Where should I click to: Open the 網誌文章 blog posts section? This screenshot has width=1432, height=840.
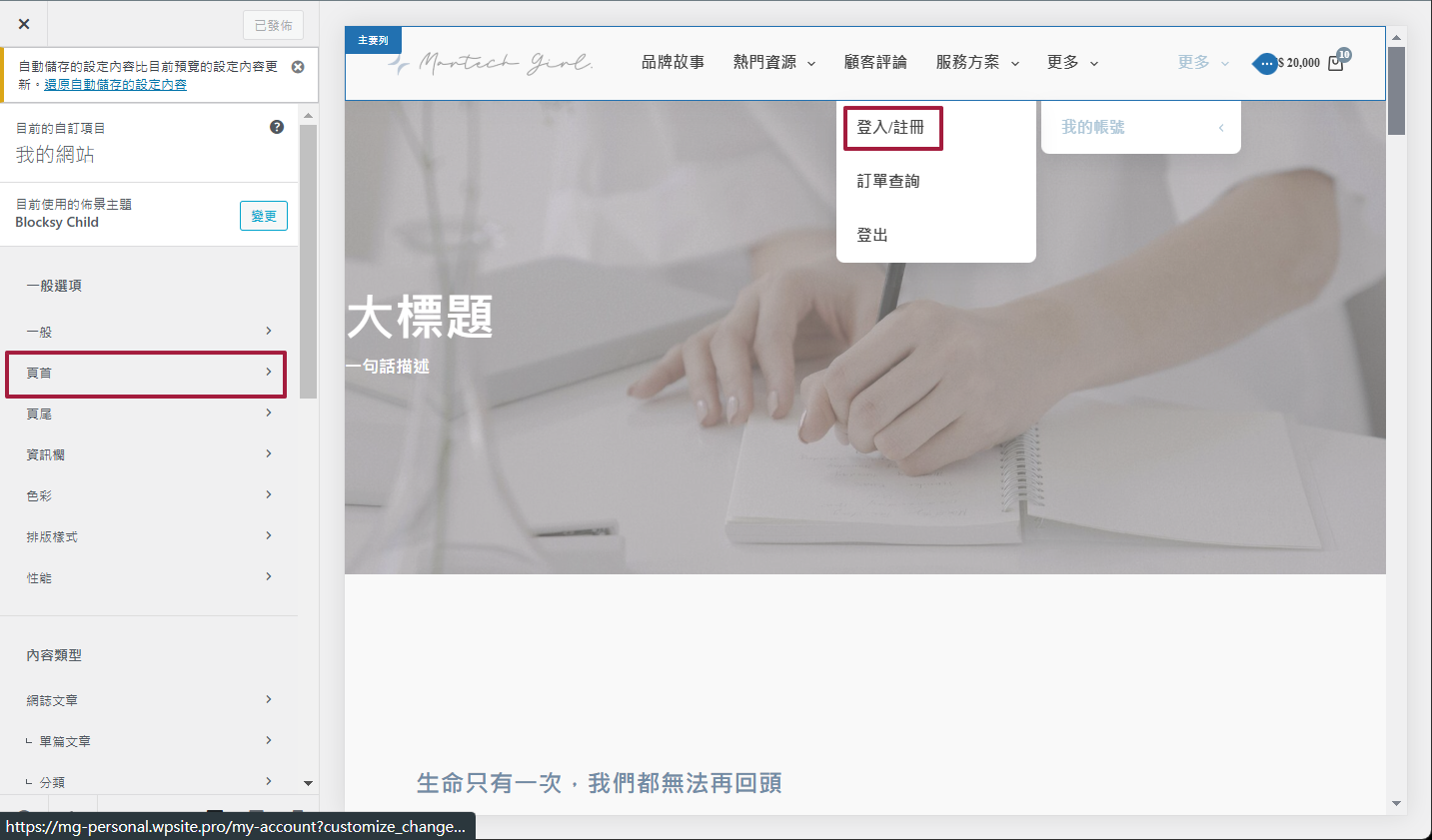[x=149, y=700]
